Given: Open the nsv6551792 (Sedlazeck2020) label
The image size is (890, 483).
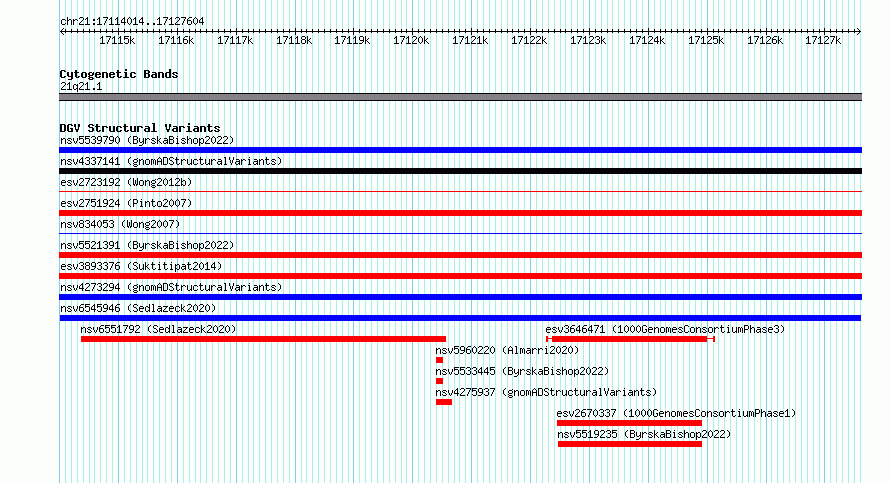Looking at the screenshot, I should 158,329.
